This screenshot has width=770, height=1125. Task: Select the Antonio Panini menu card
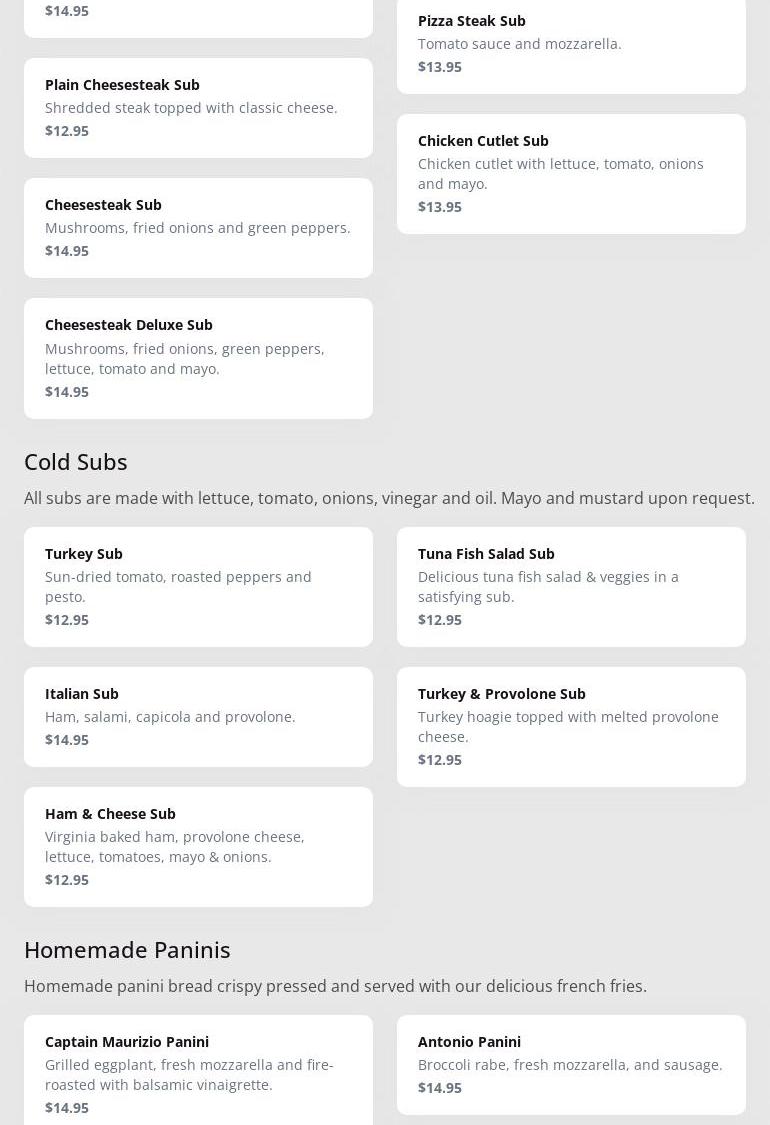pos(571,1064)
